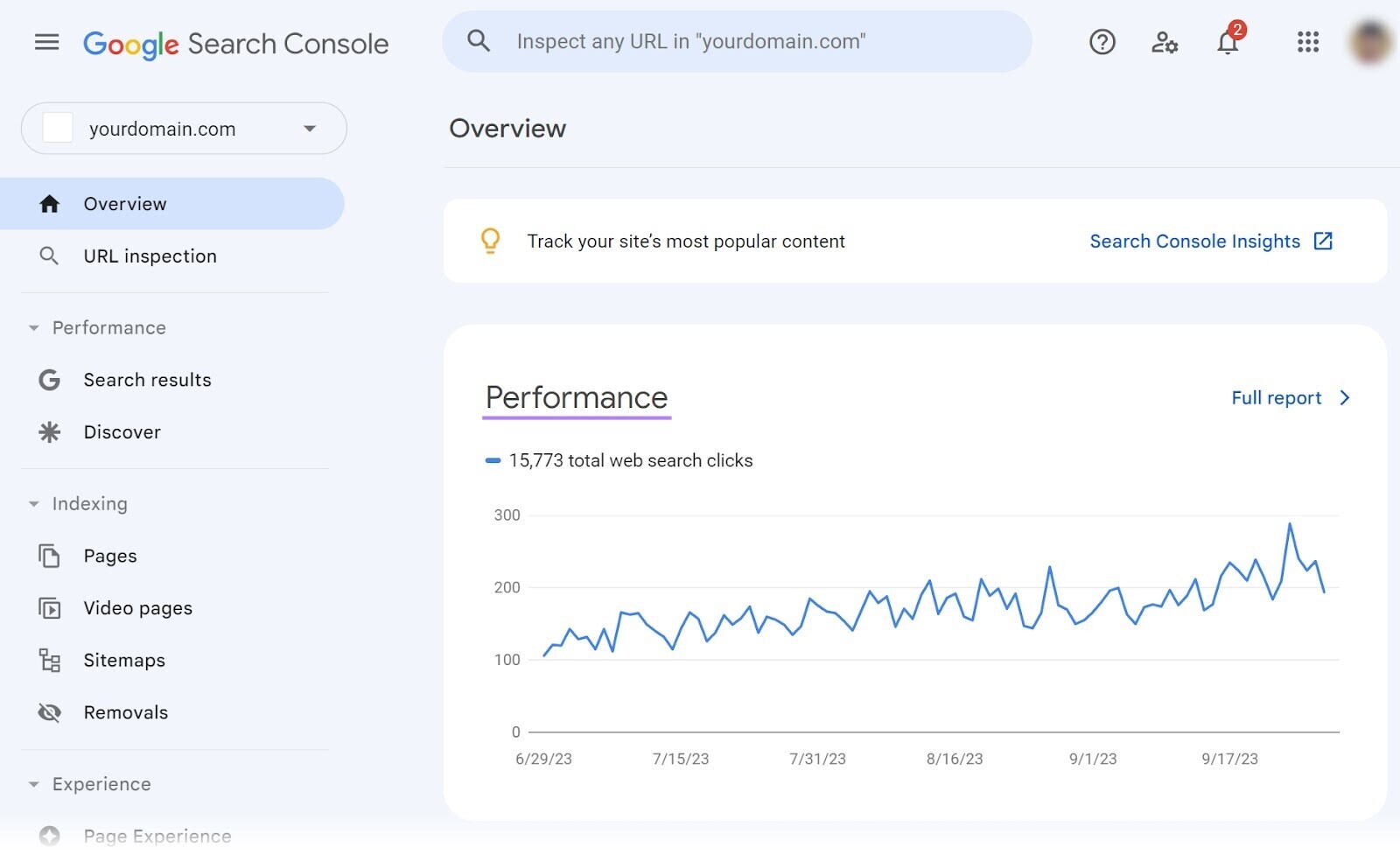1400x862 pixels.
Task: Open the Google apps grid icon
Action: click(x=1307, y=42)
